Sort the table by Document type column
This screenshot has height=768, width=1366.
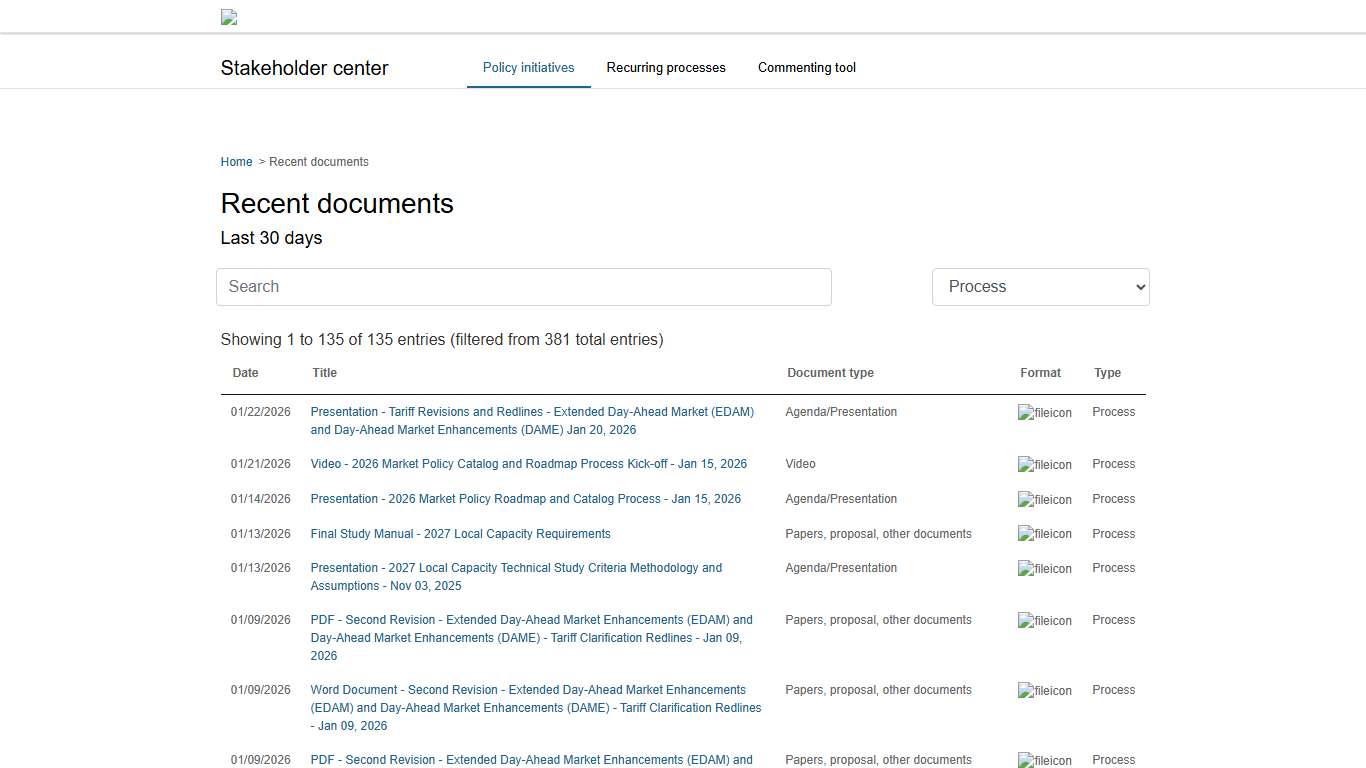click(830, 372)
